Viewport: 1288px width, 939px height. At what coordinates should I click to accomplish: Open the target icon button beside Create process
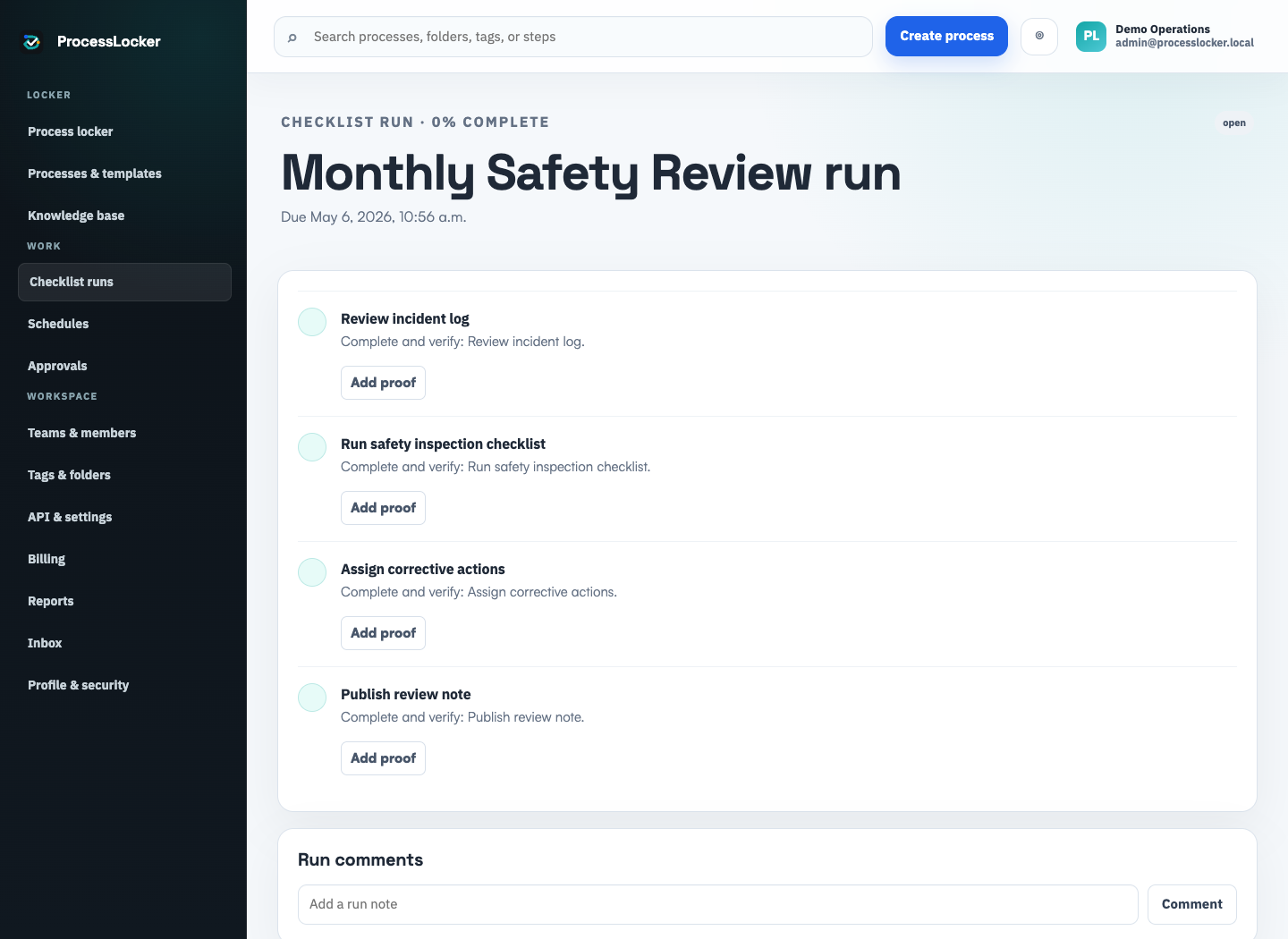click(x=1039, y=37)
